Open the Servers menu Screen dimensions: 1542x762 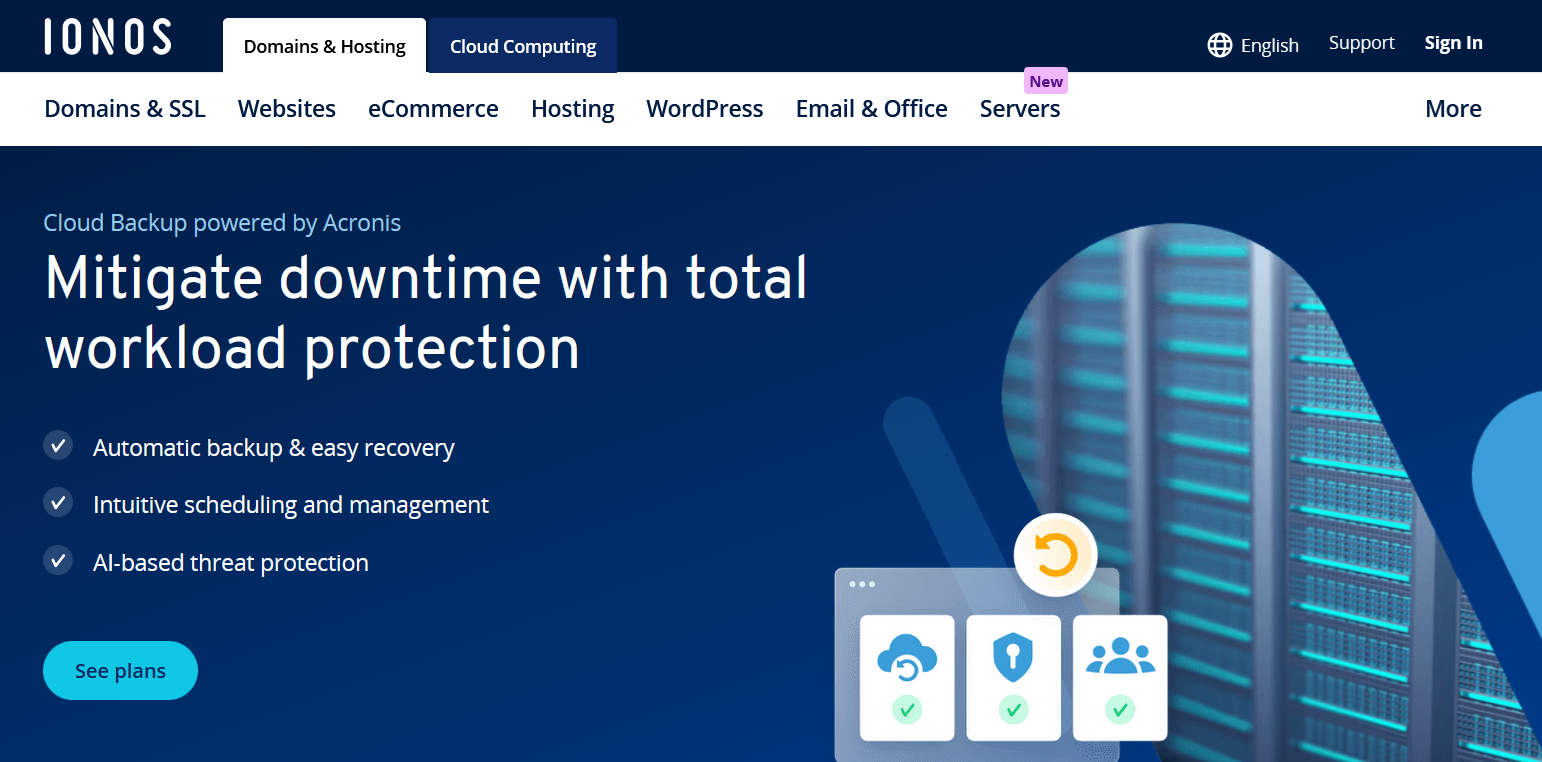(x=1019, y=109)
